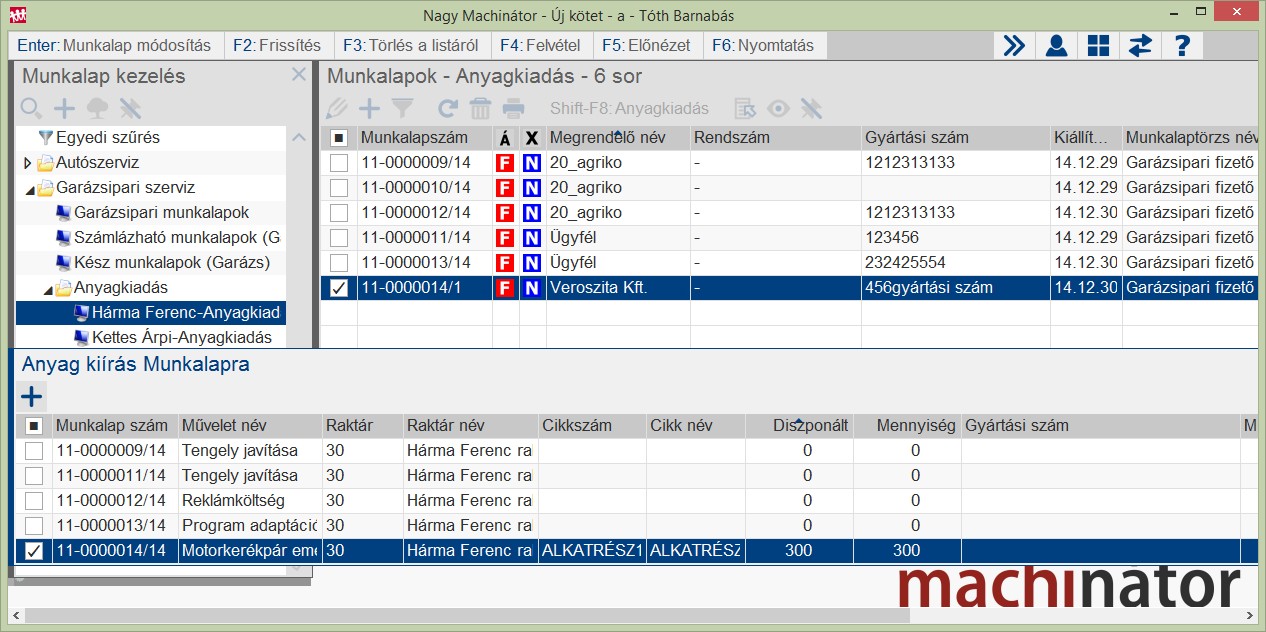Sort by the Diszponált column header
Screen dimensions: 1266x632
tap(798, 425)
